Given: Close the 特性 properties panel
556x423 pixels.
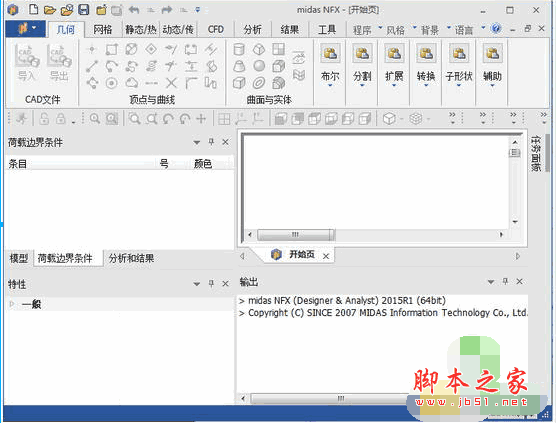Looking at the screenshot, I should [x=226, y=284].
